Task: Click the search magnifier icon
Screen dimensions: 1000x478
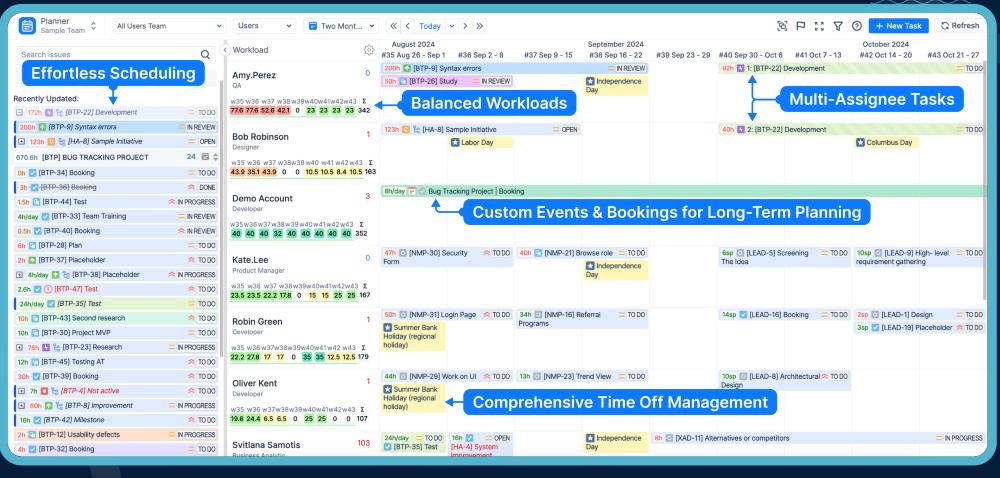Action: tap(206, 55)
